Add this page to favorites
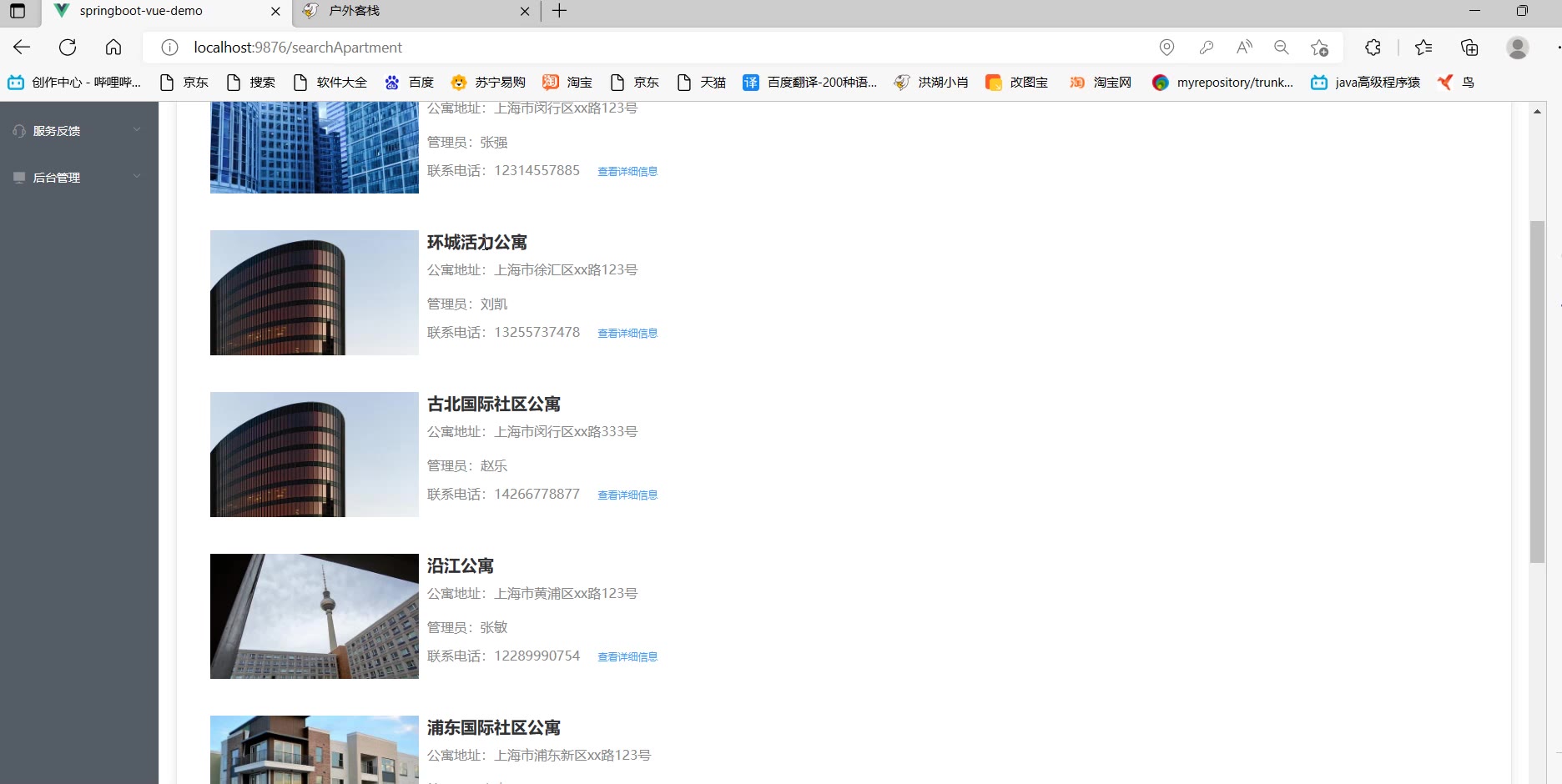The width and height of the screenshot is (1562, 784). click(x=1319, y=48)
